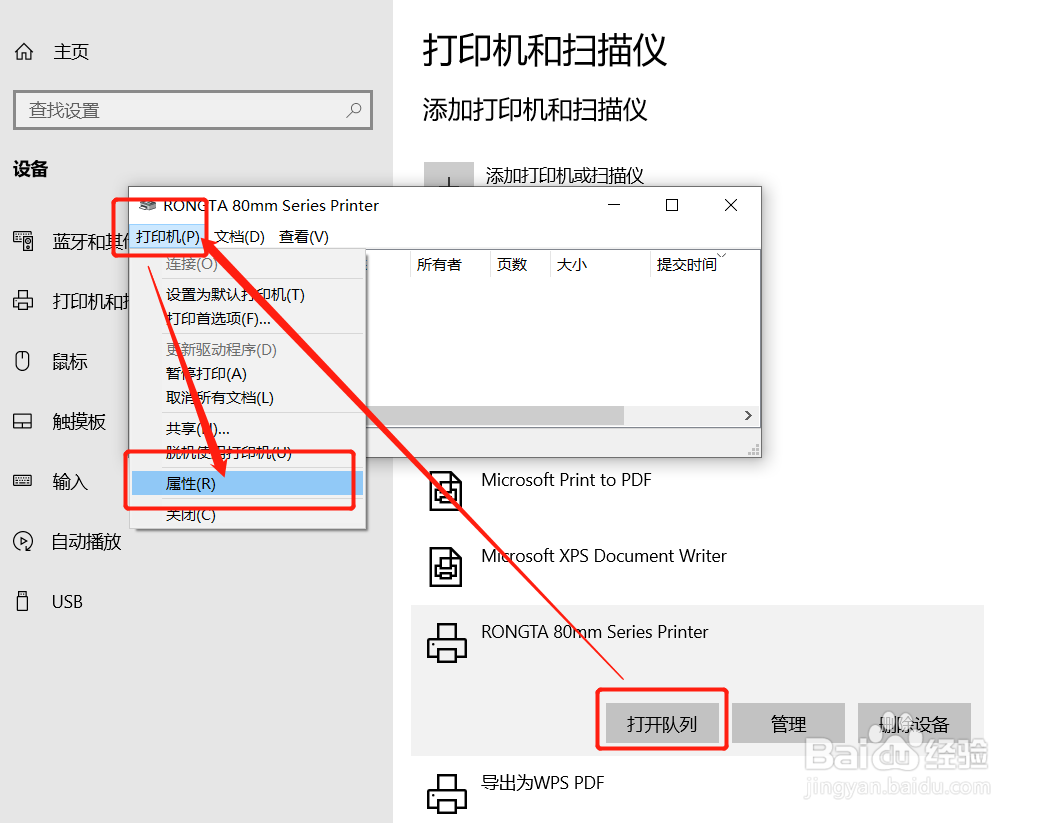Click the 主页 link text
Image resolution: width=1048 pixels, height=823 pixels.
(71, 51)
